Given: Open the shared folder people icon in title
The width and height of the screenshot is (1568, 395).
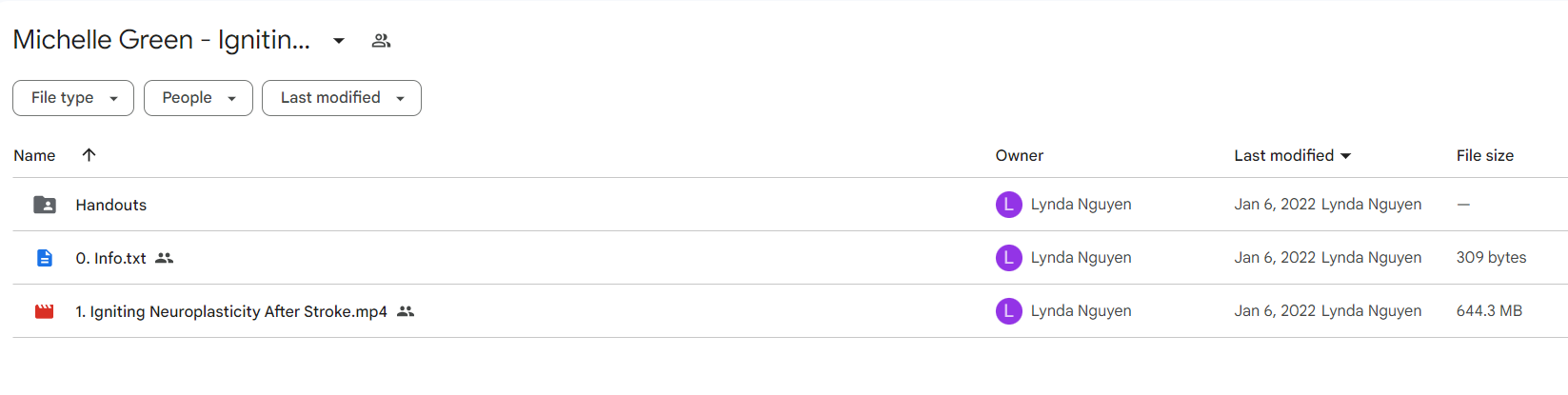Looking at the screenshot, I should point(381,41).
